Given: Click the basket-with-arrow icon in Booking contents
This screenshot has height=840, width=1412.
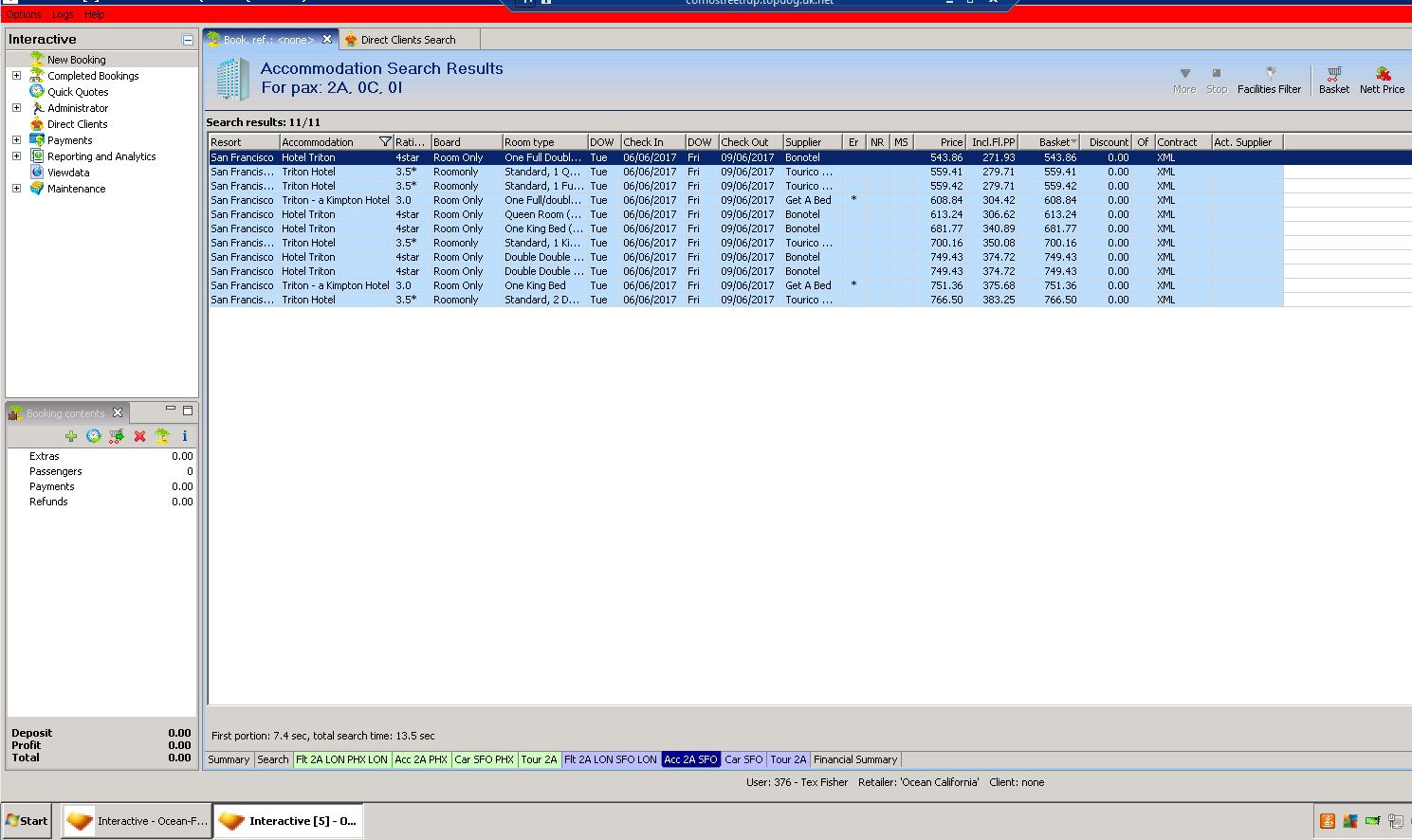Looking at the screenshot, I should coord(117,436).
